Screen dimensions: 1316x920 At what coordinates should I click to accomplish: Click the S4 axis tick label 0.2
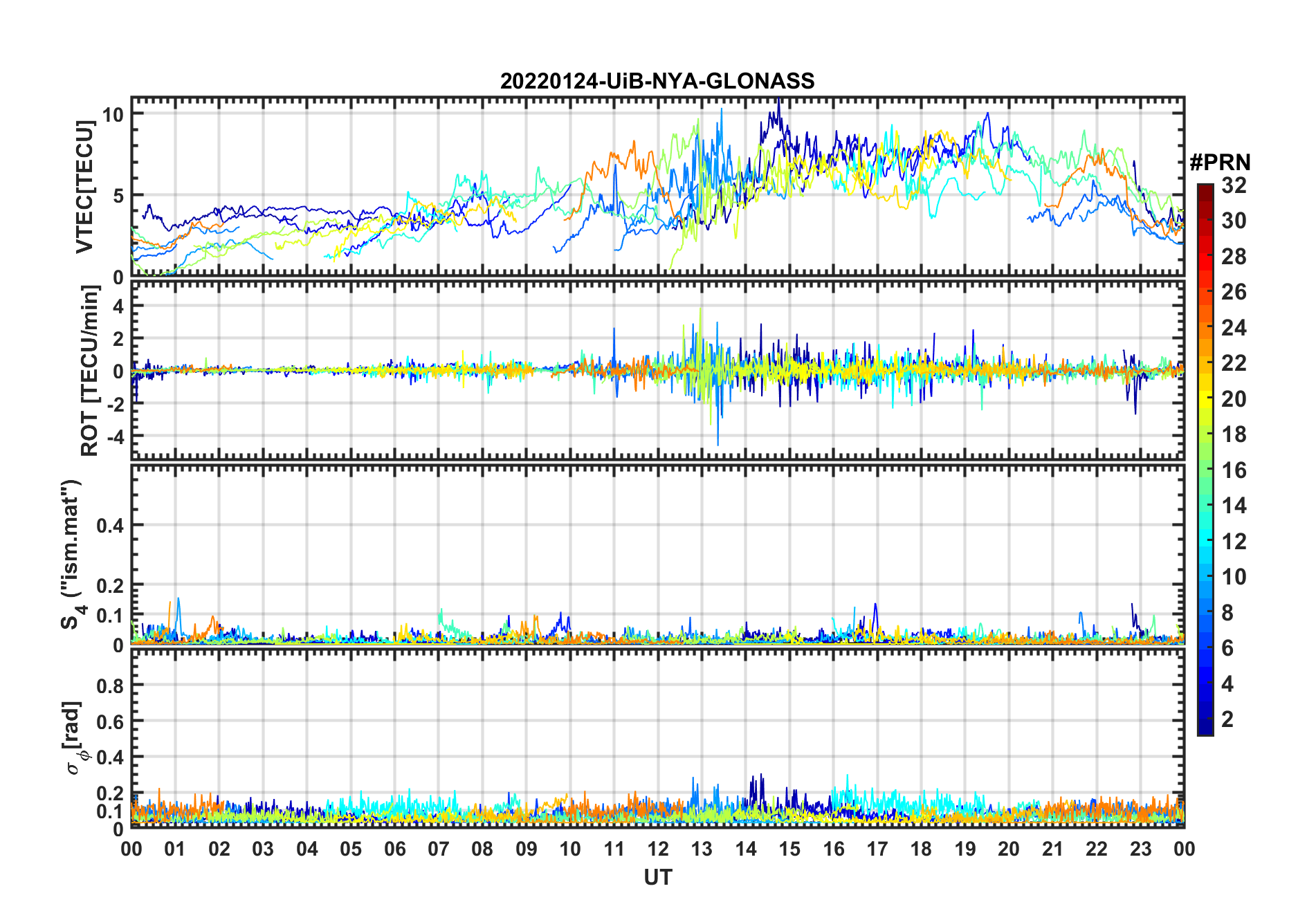[x=110, y=586]
